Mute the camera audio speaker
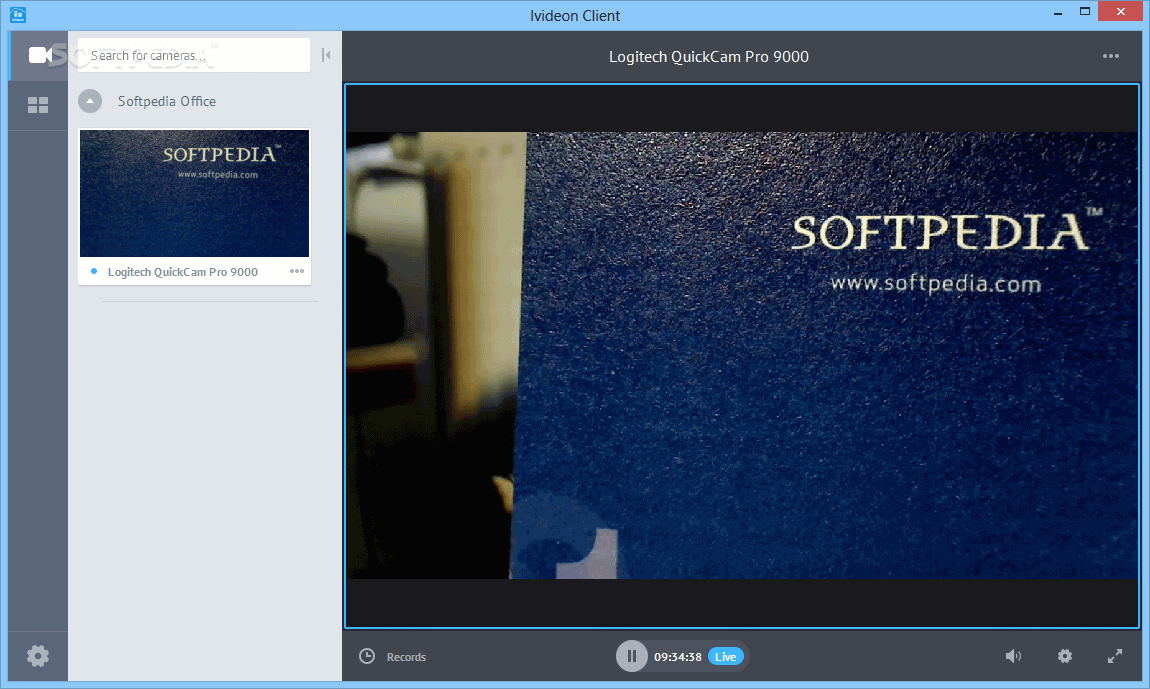The height and width of the screenshot is (689, 1150). [1014, 656]
